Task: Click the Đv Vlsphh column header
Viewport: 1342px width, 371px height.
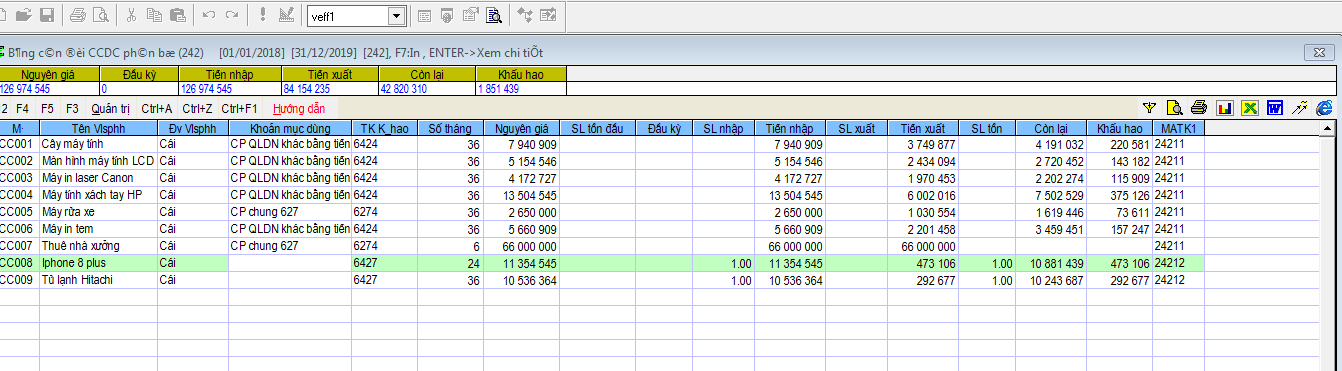Action: [x=193, y=128]
